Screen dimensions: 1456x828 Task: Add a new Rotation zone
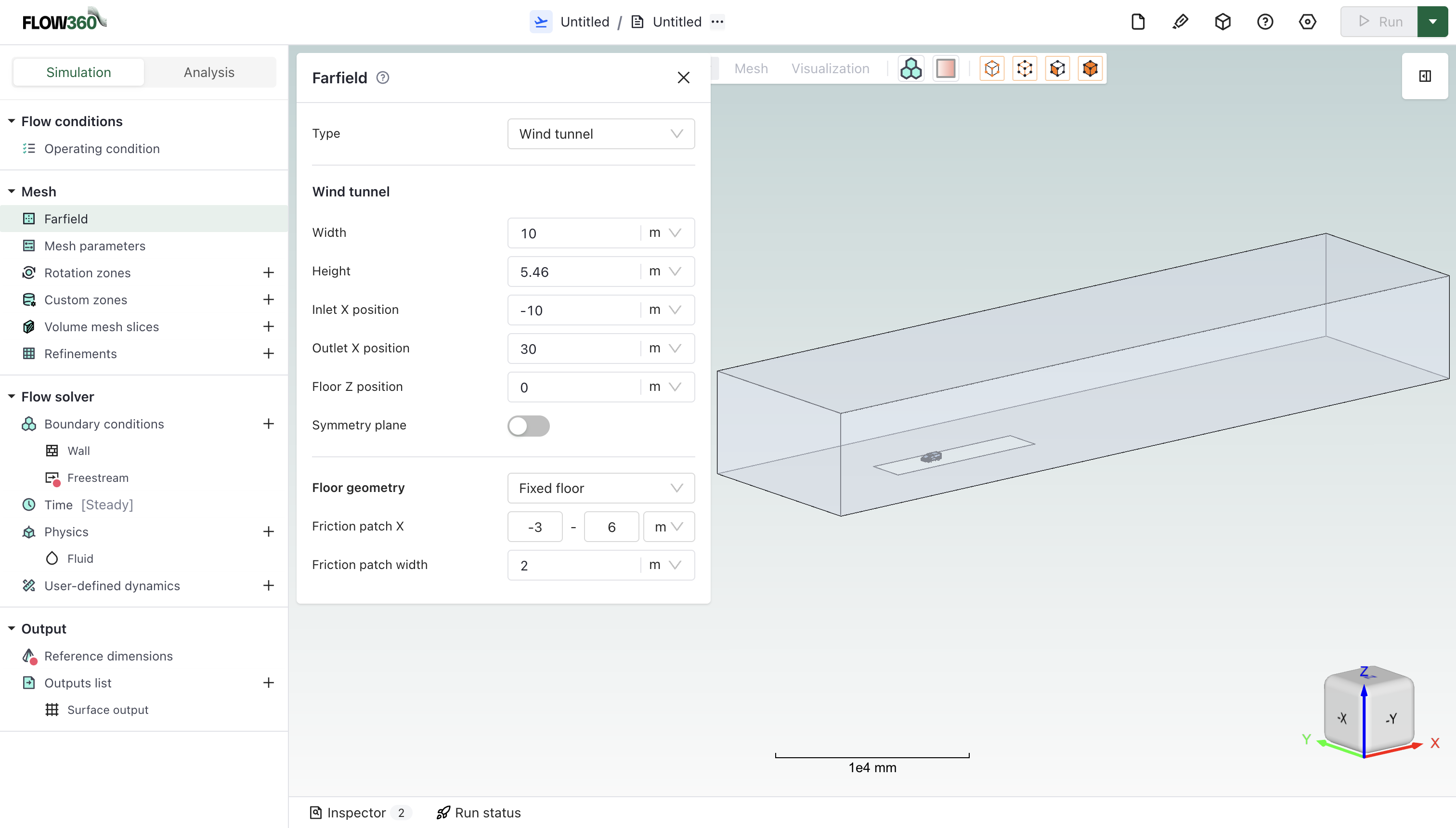pos(268,272)
